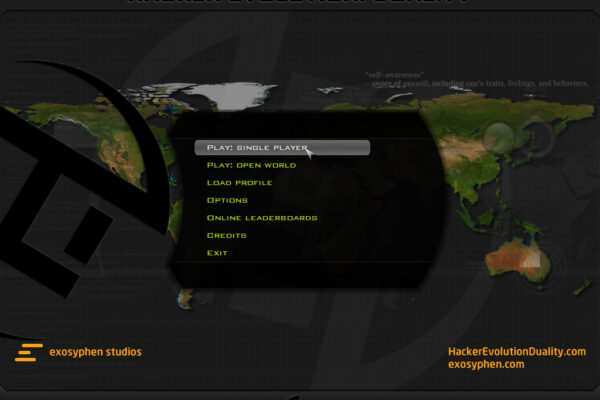600x400 pixels.
Task: Select Play: open world
Action: pyautogui.click(x=251, y=165)
